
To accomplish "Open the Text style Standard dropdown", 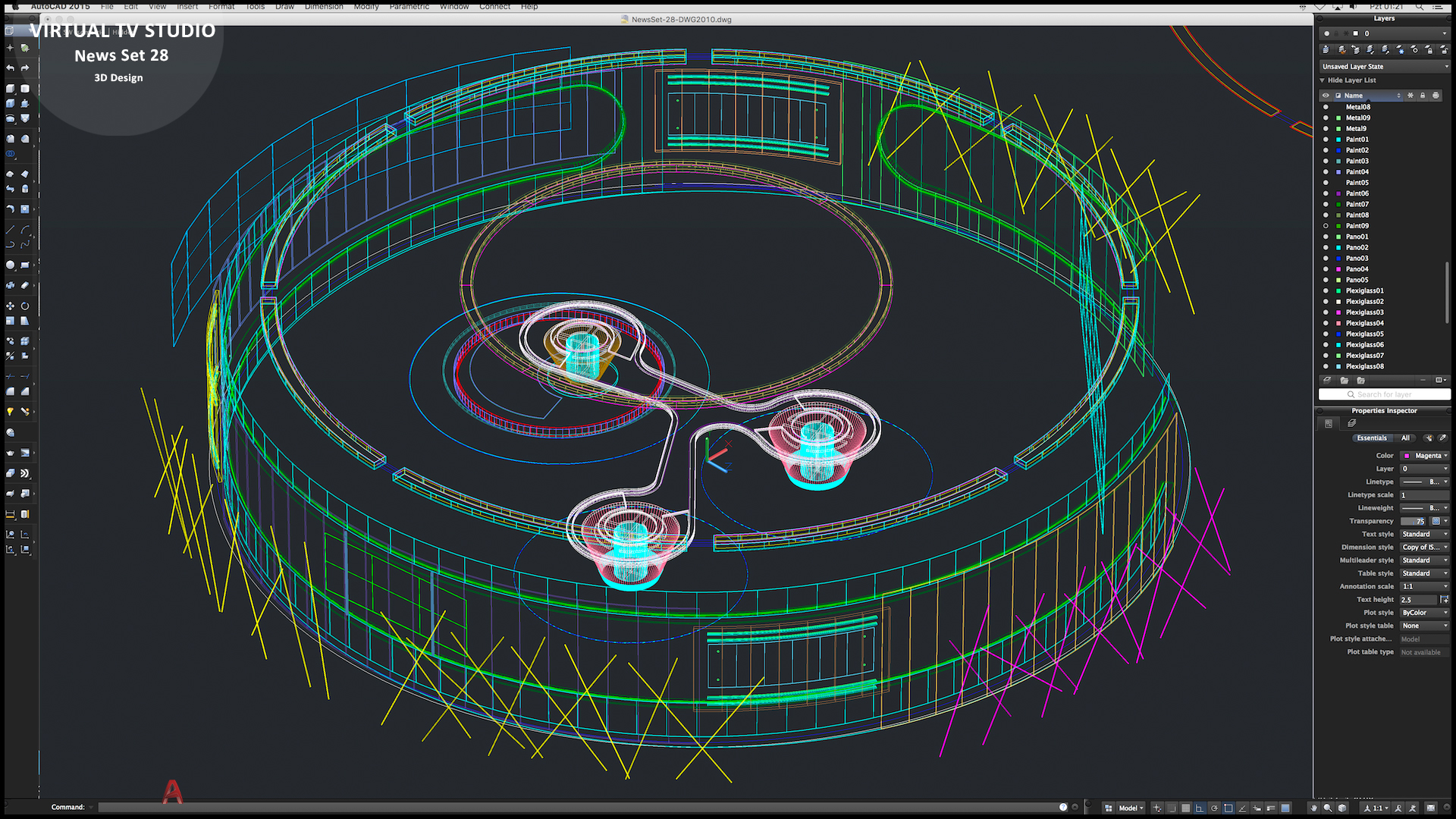I will point(1424,534).
